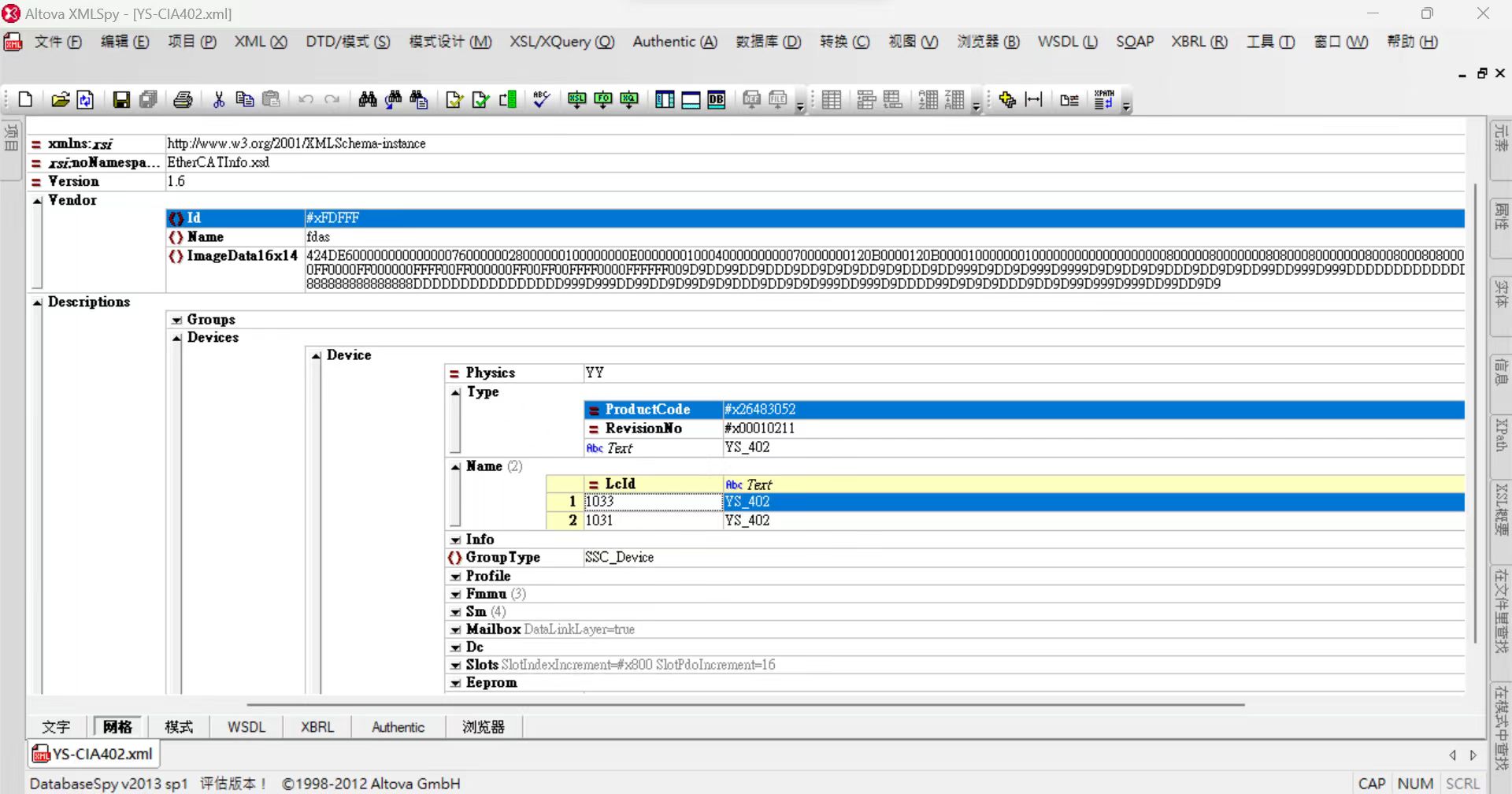Run the ABC spell check icon
This screenshot has height=794, width=1512.
[542, 100]
